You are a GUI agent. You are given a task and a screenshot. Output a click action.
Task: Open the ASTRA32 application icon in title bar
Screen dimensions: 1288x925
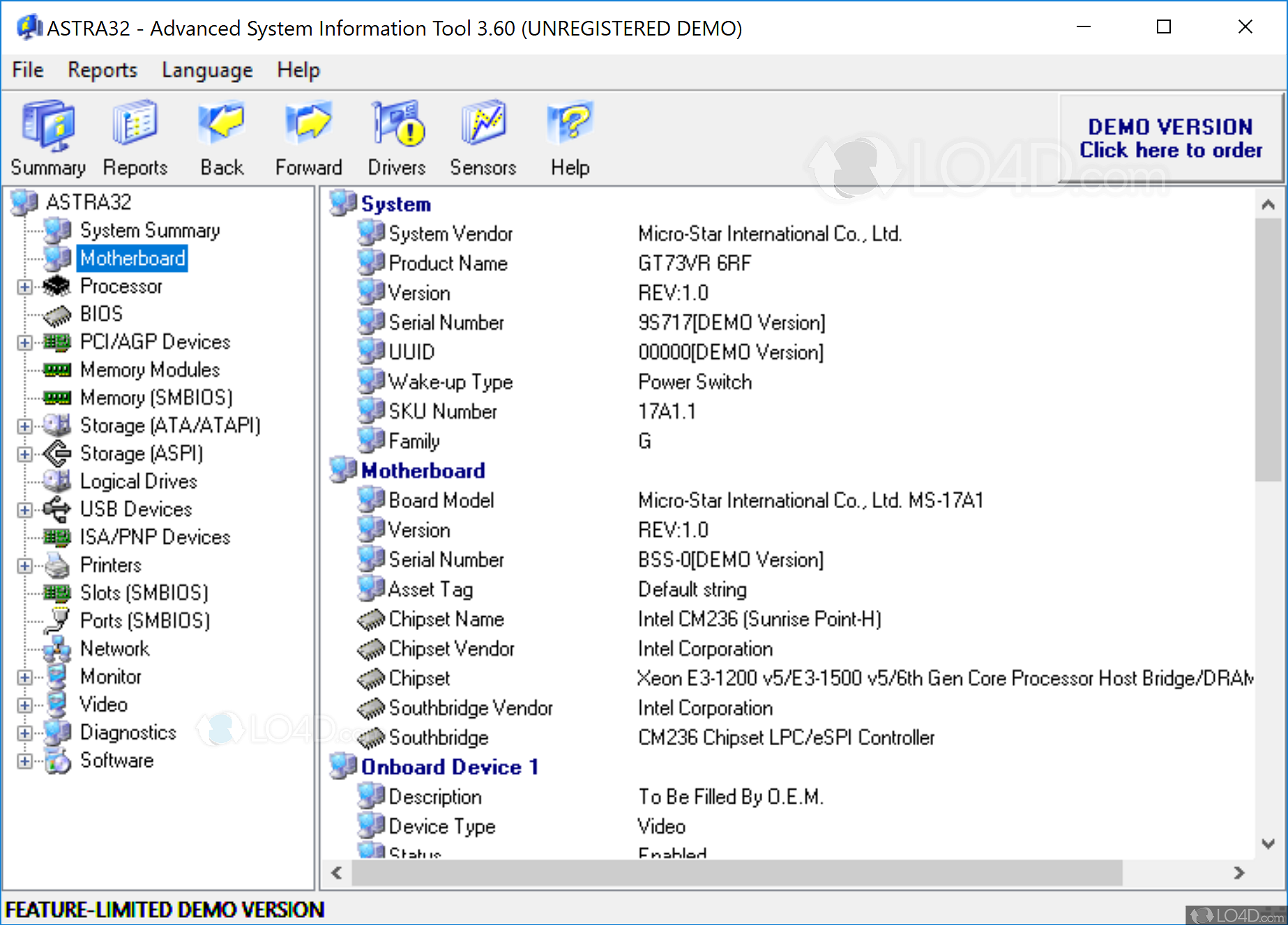click(x=27, y=26)
